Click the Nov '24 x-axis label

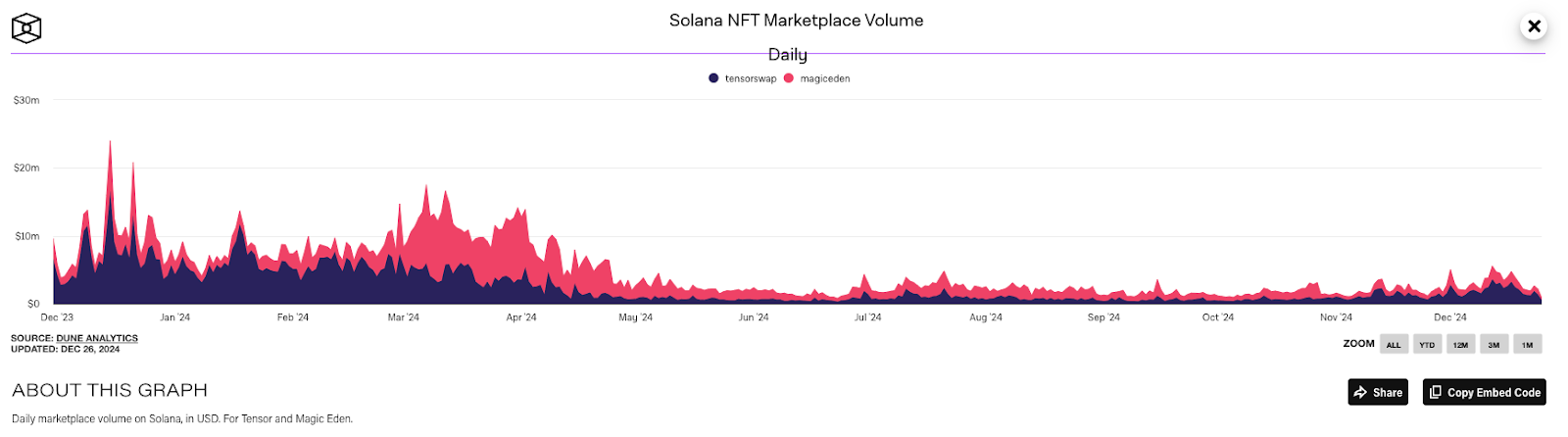1336,317
